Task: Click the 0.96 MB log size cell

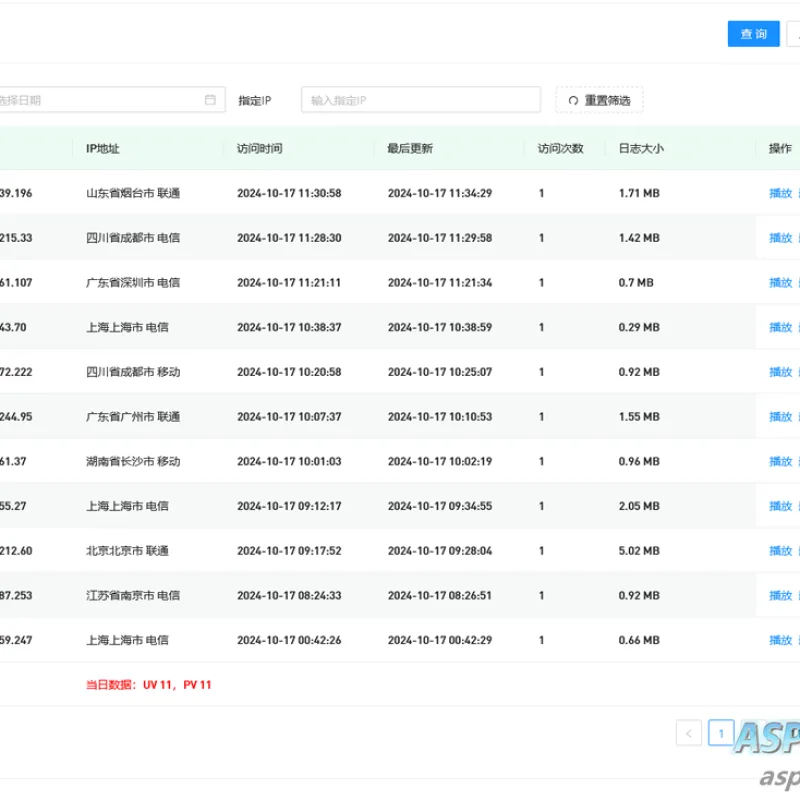Action: click(x=639, y=461)
